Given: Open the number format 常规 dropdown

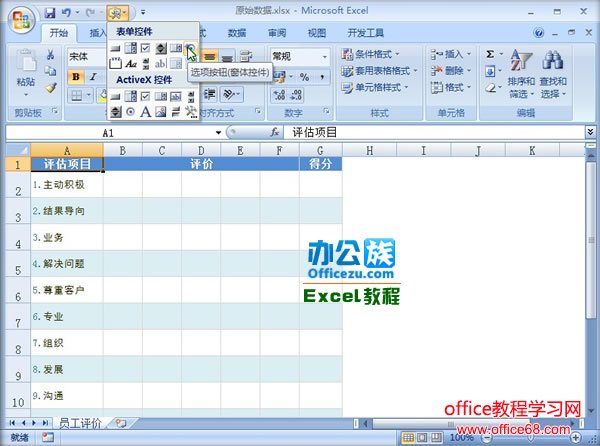Looking at the screenshot, I should click(x=324, y=57).
